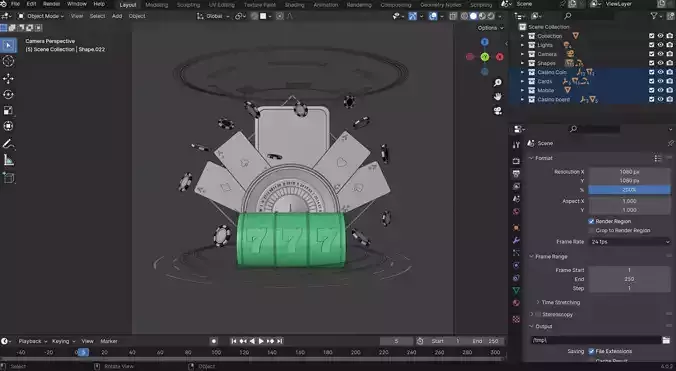Select the Measure tool
This screenshot has height=371, width=676.
[x=8, y=160]
